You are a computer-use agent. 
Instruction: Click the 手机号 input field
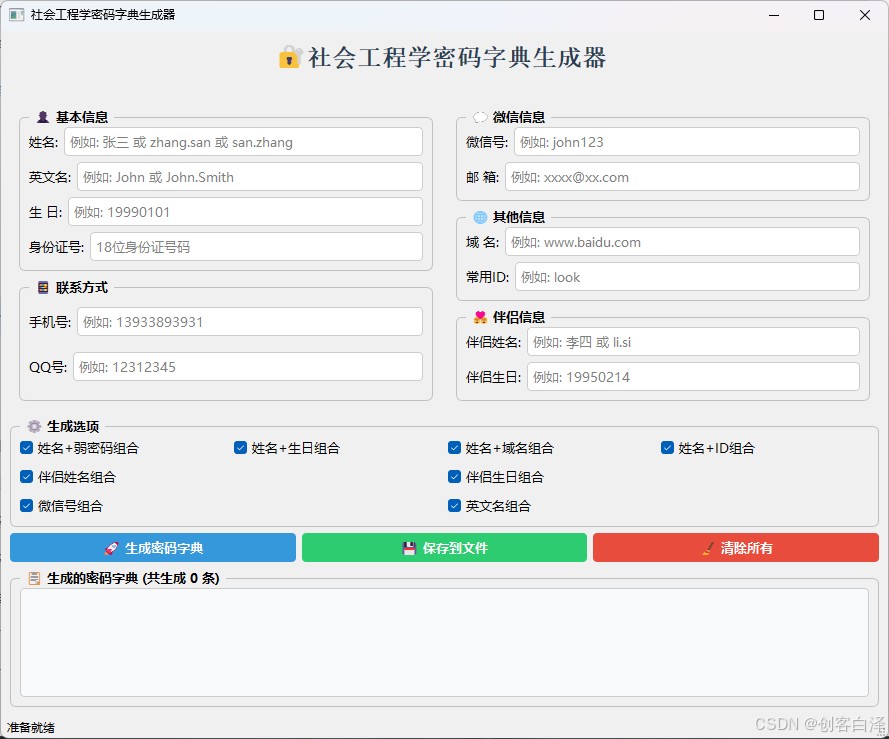249,322
